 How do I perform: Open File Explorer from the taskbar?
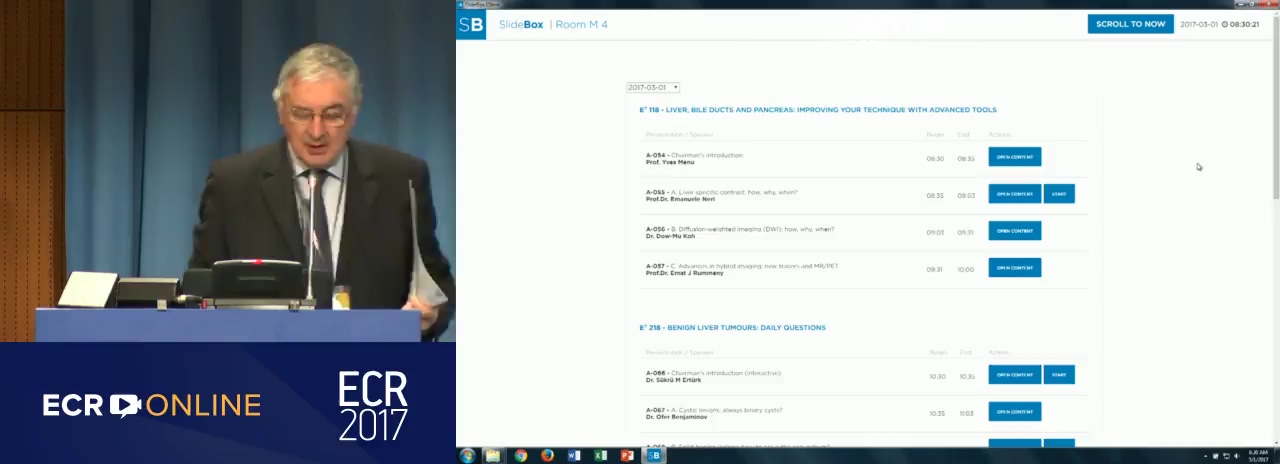[493, 456]
